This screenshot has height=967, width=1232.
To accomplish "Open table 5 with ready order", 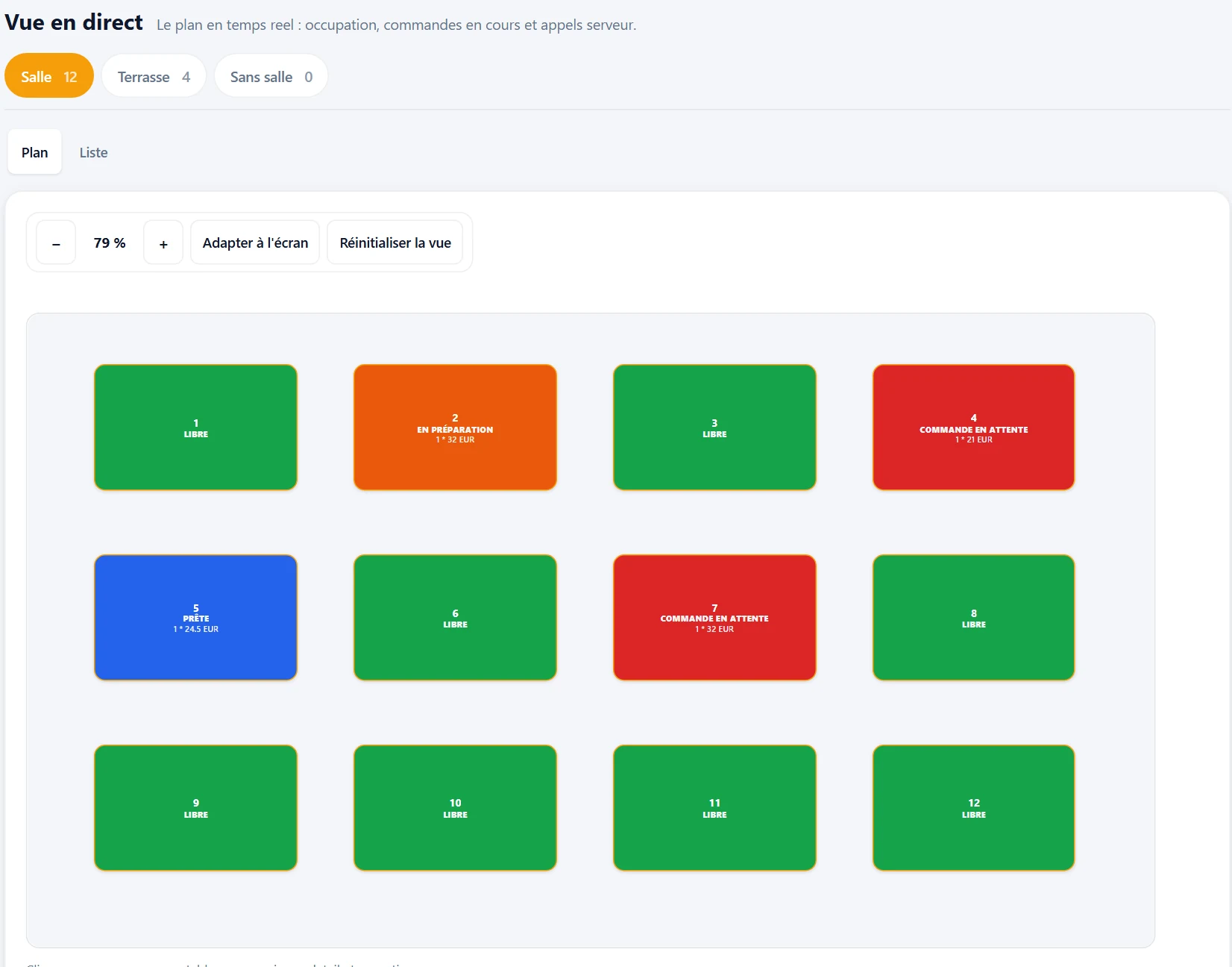I will [196, 618].
